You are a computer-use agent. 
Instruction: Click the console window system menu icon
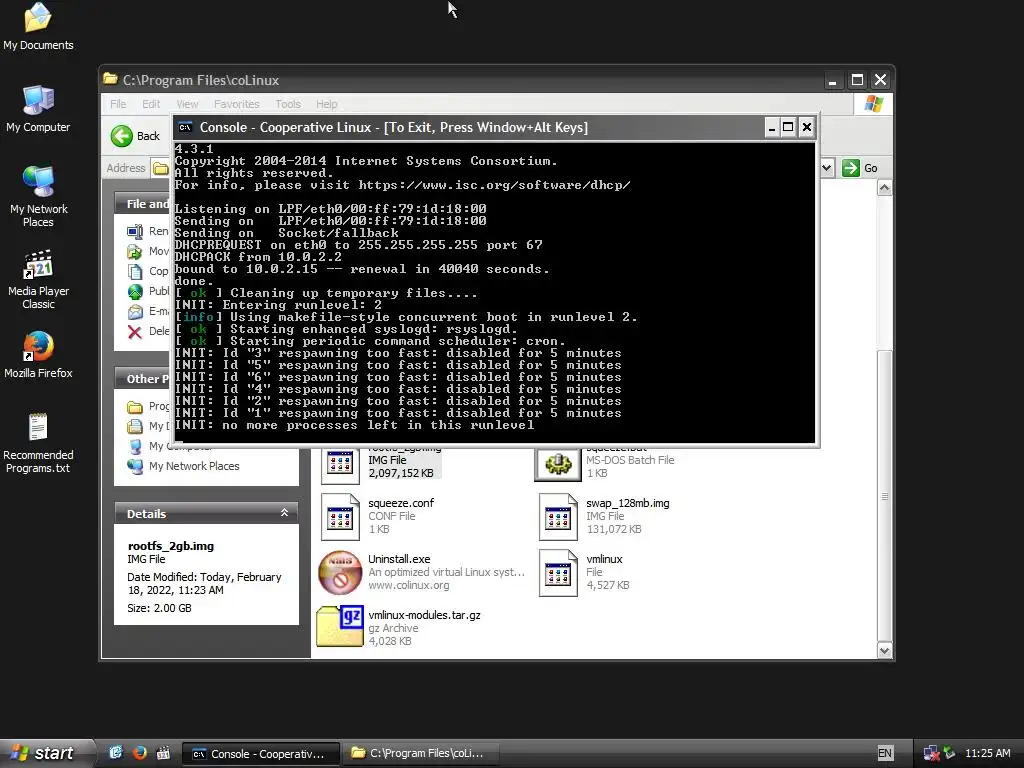click(x=185, y=127)
